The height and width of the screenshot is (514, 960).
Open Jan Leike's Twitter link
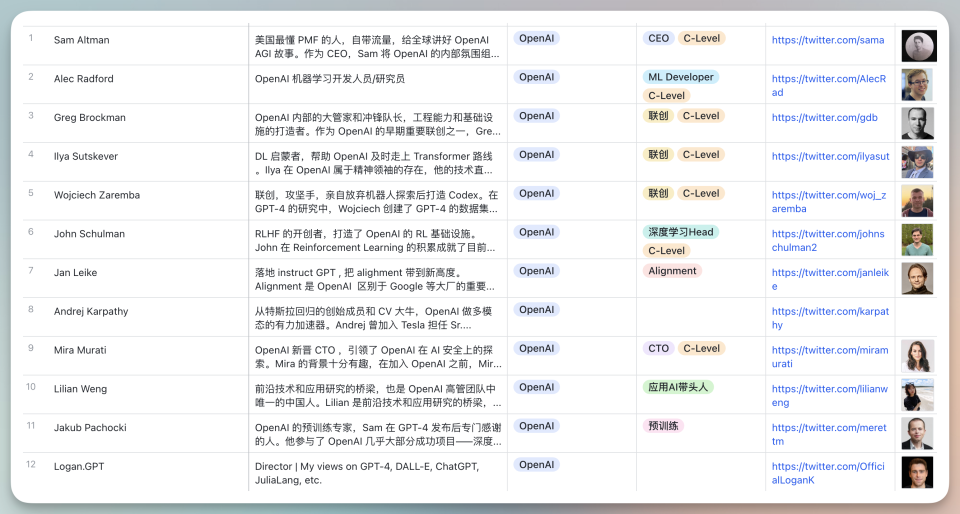click(830, 279)
